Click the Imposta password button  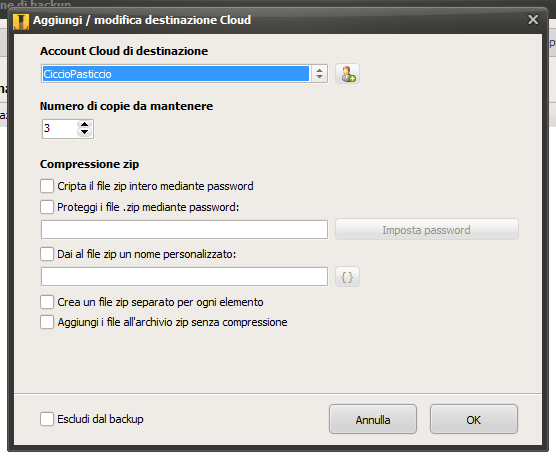tap(427, 230)
